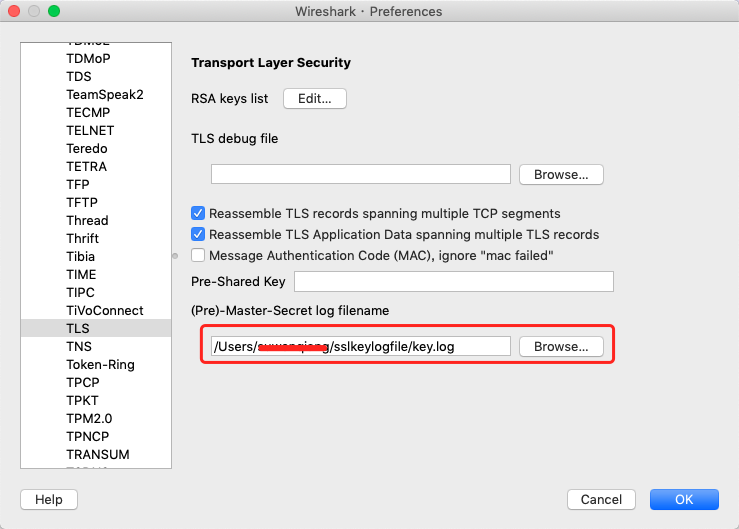Select TPCP protocol entry
Viewport: 739px width, 529px height.
pyautogui.click(x=96, y=382)
